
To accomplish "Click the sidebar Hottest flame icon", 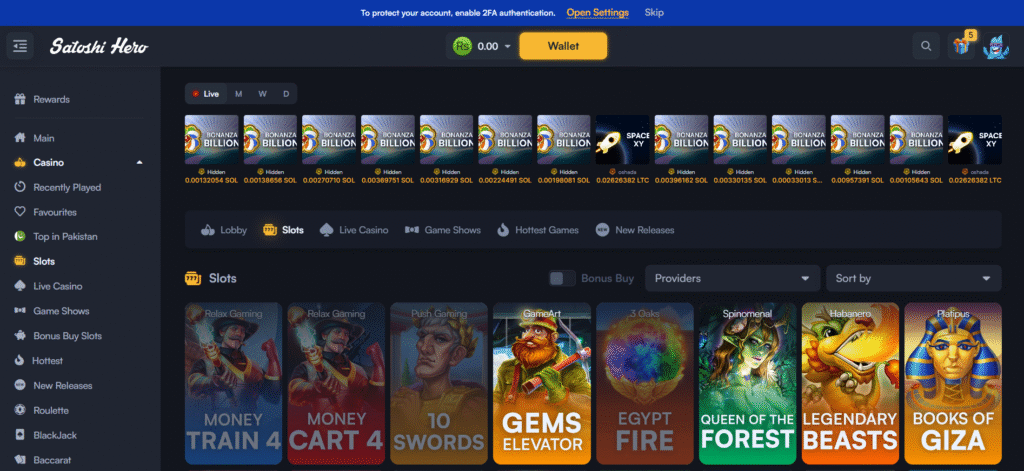I will click(20, 361).
